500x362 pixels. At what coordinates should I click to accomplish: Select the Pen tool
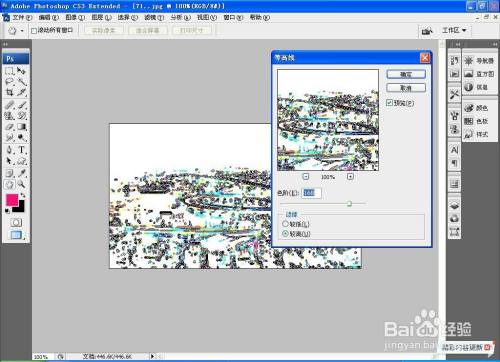pos(9,150)
